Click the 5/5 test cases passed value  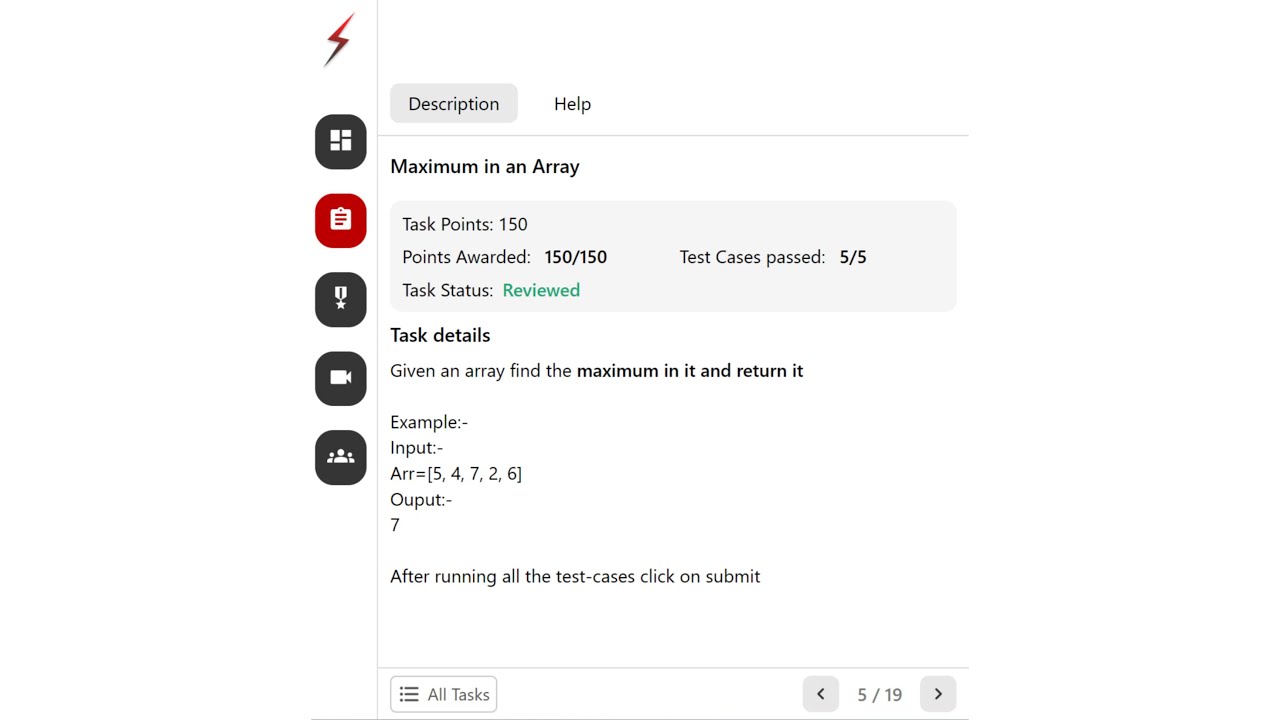point(853,257)
